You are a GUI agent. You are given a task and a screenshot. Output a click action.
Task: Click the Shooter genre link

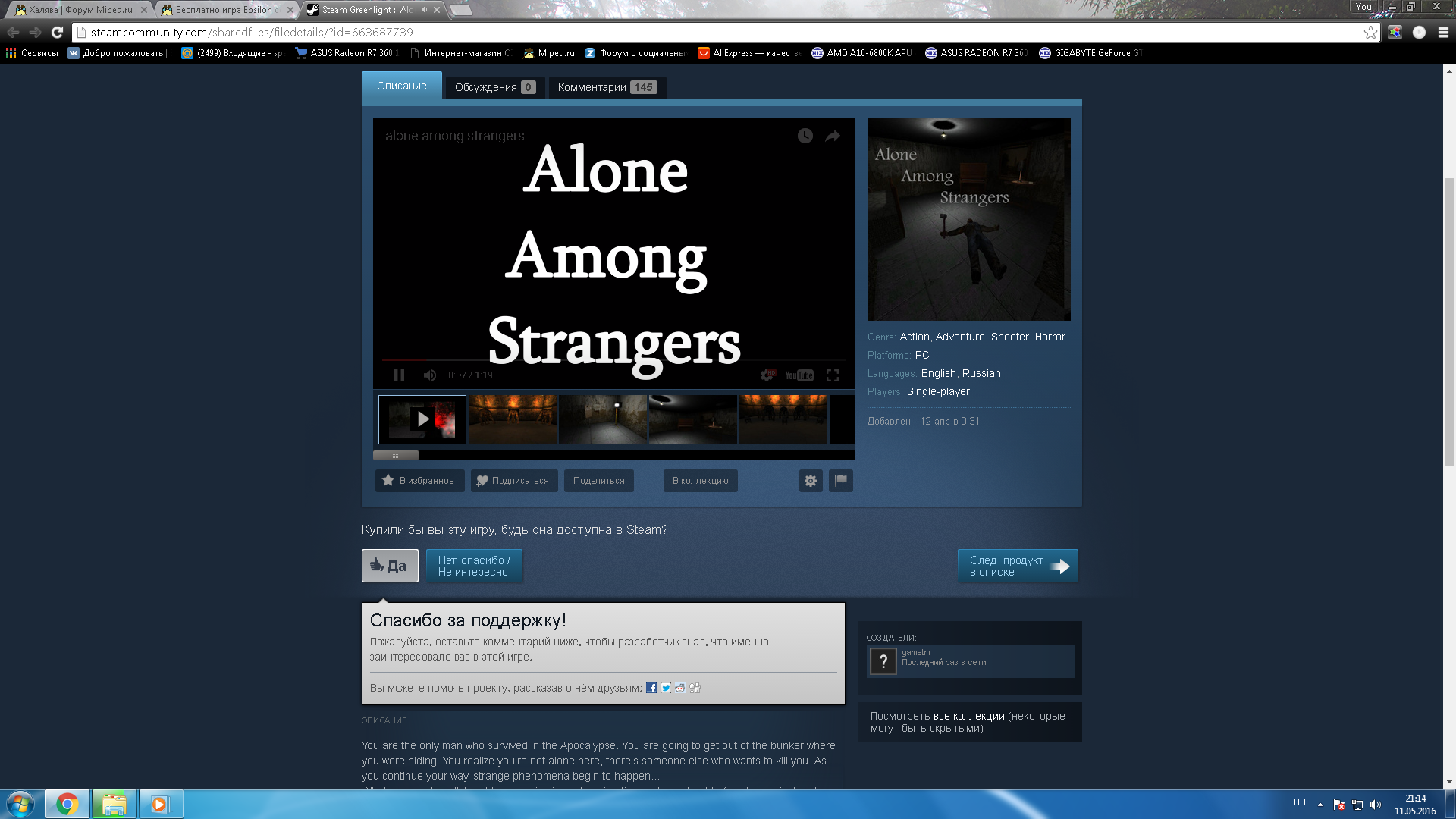click(x=1010, y=337)
